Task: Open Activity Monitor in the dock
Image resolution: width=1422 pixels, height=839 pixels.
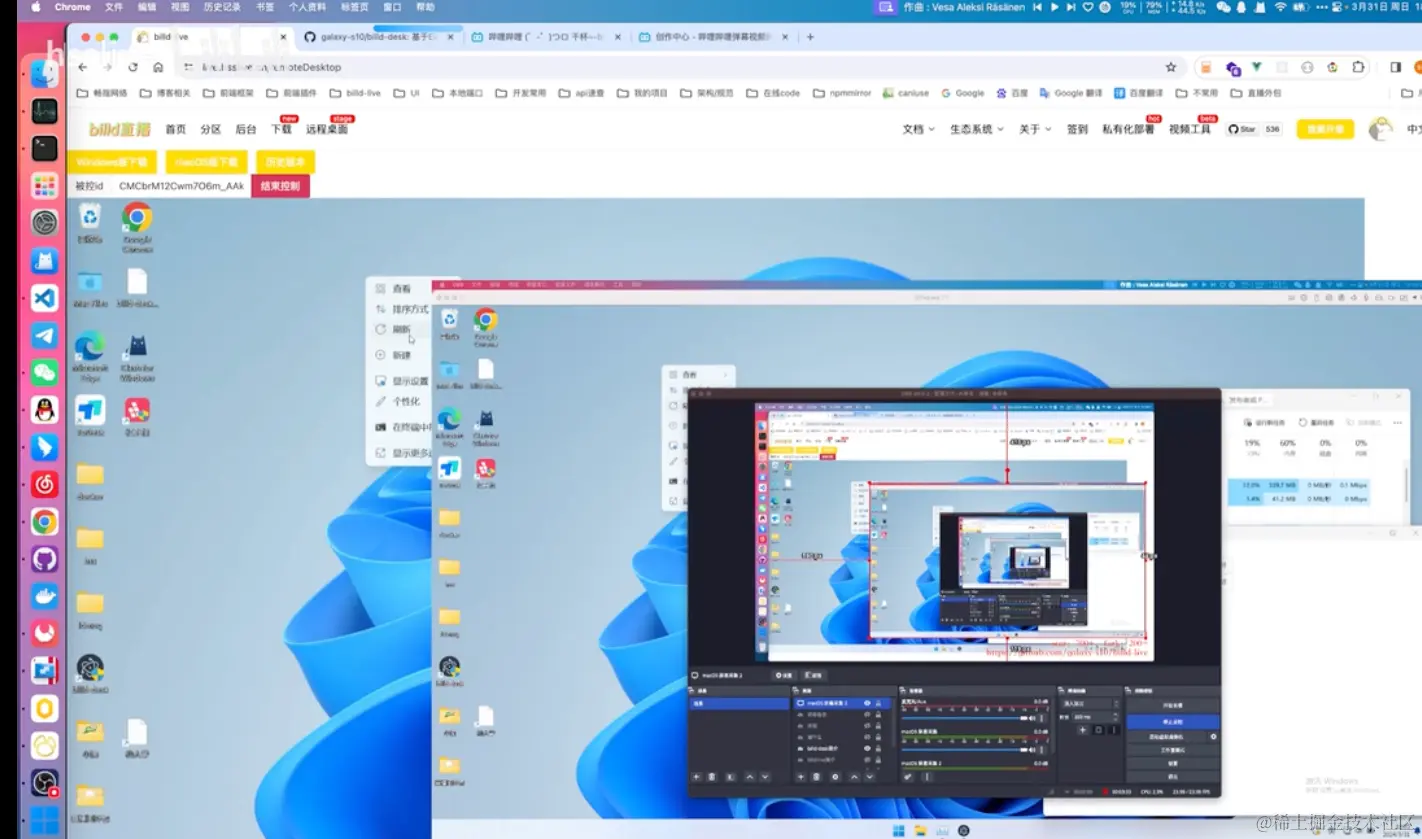Action: [44, 111]
